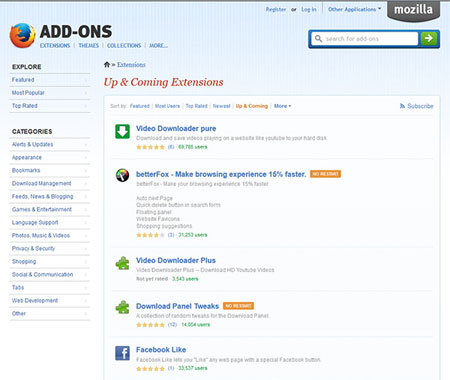This screenshot has width=450, height=380.
Task: Open Facebook Like title link
Action: point(161,350)
